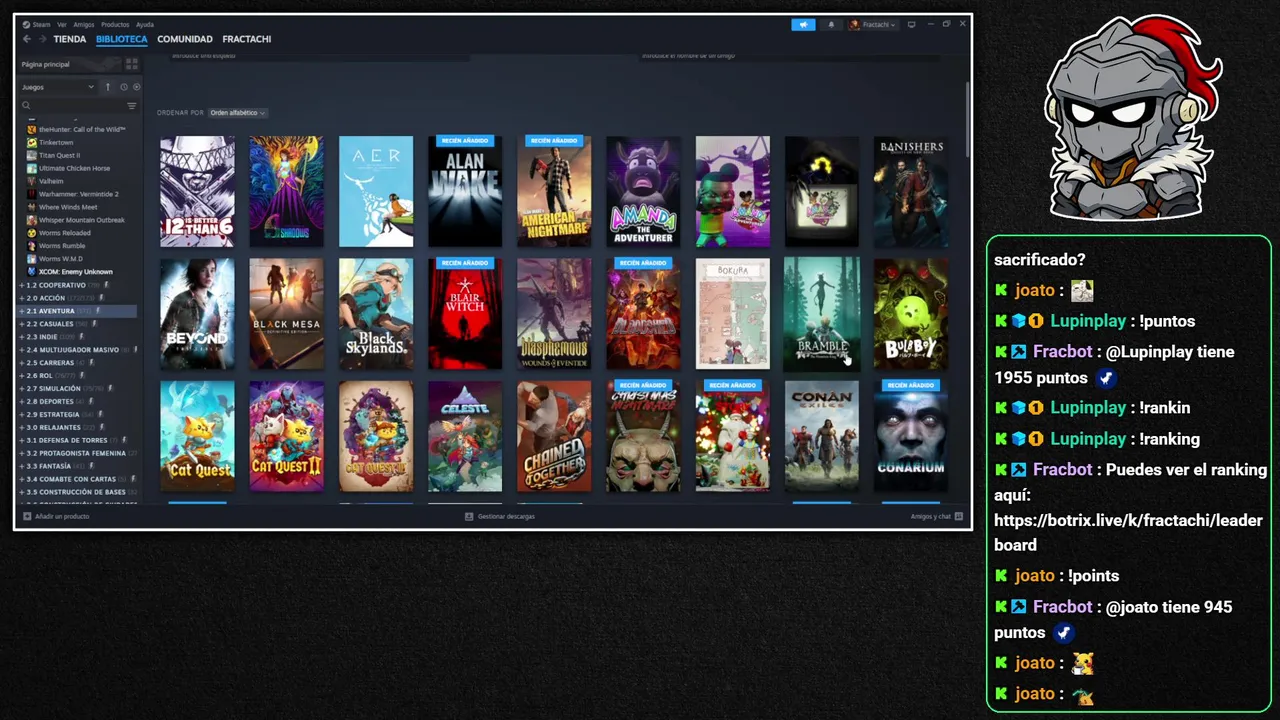
Task: Expand the 2.6 ROL collection
Action: click(22, 376)
